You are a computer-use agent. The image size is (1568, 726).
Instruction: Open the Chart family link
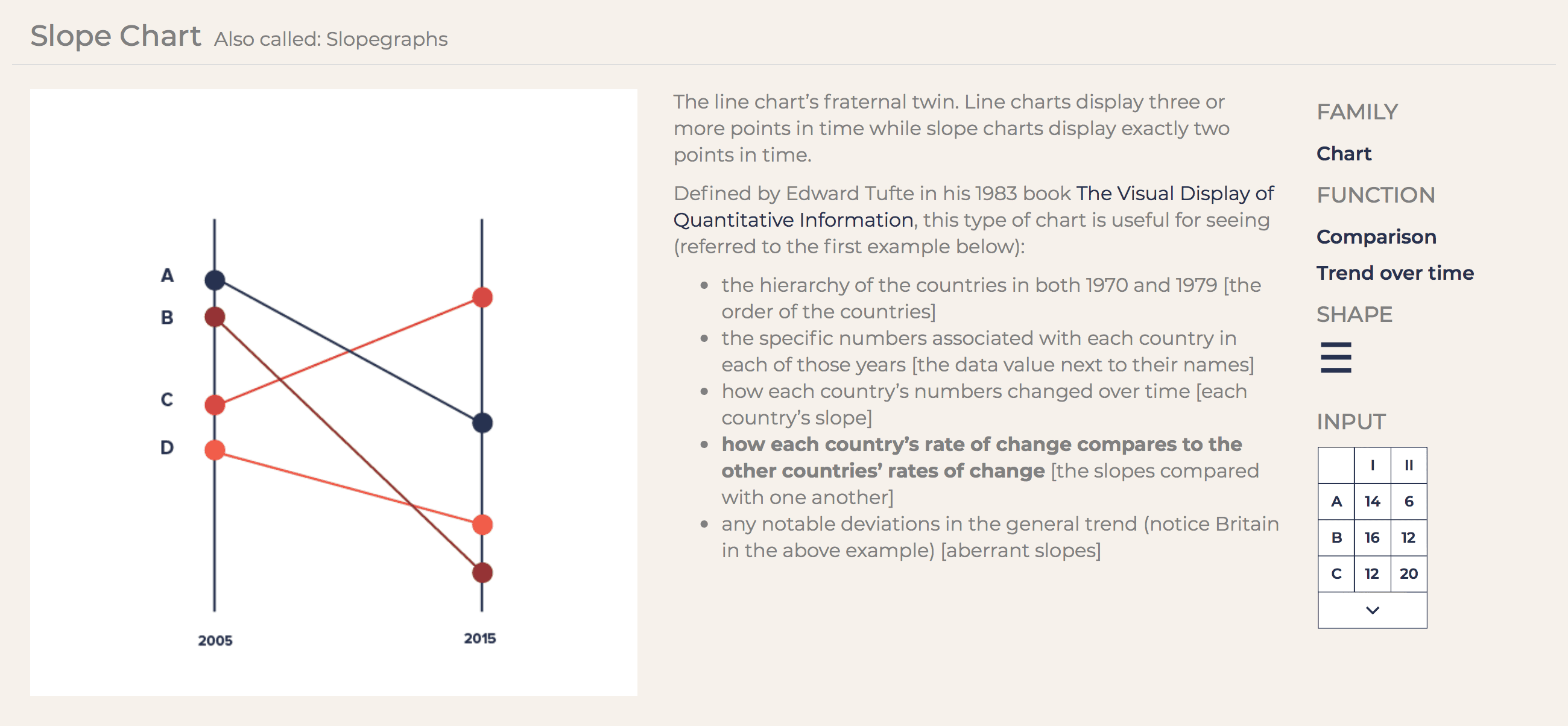[x=1344, y=153]
